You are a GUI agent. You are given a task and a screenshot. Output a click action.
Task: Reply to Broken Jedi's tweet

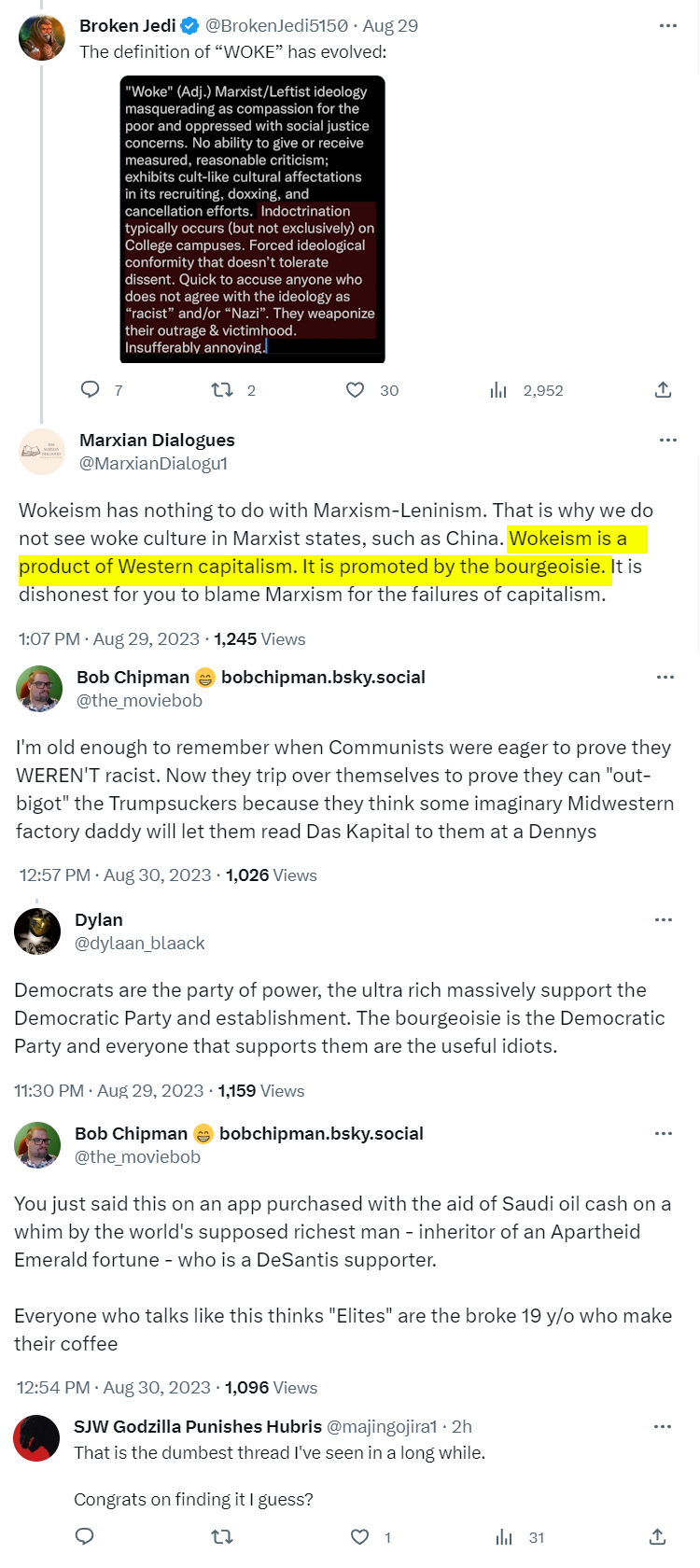(91, 390)
